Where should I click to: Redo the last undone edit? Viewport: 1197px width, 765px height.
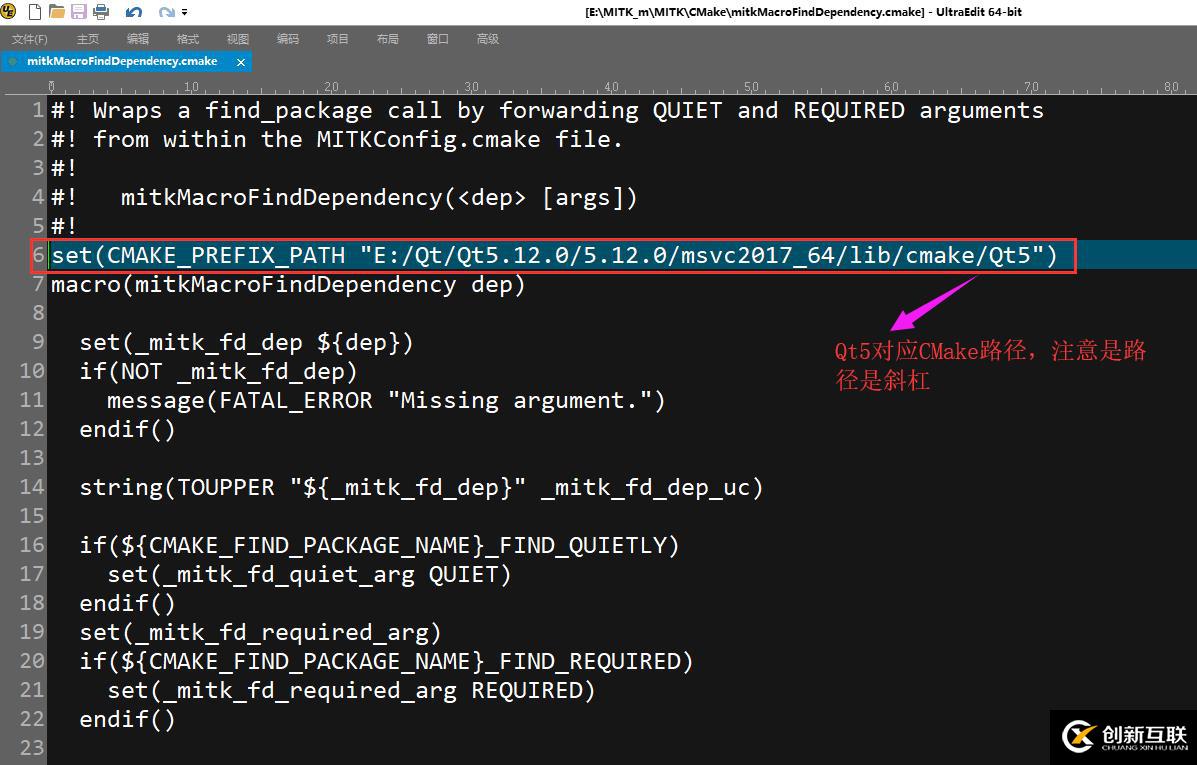tap(166, 12)
